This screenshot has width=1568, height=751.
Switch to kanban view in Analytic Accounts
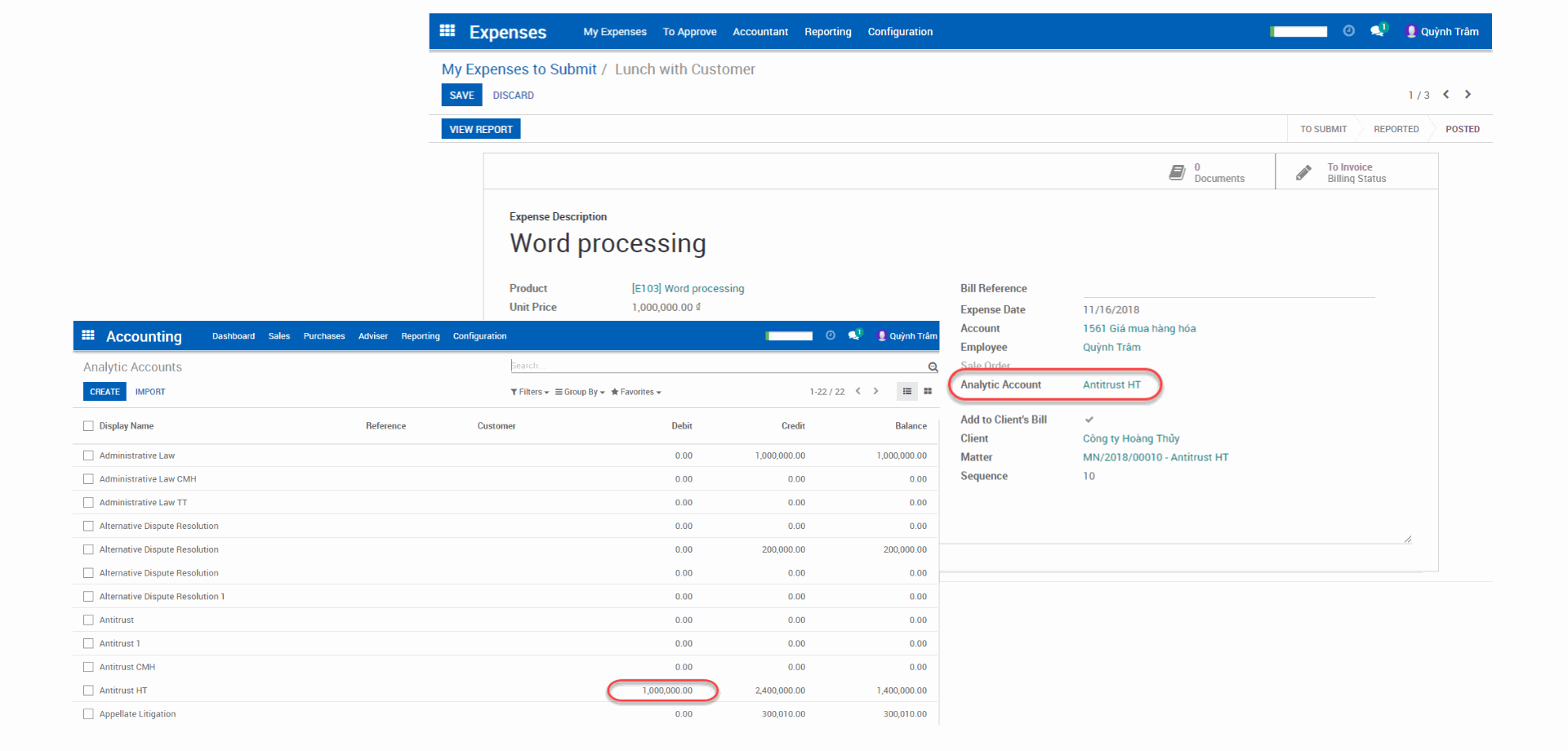pos(928,392)
